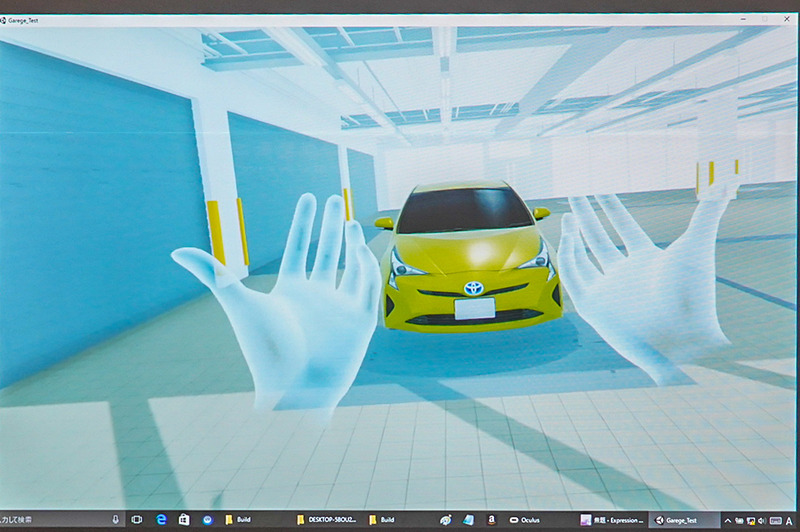Open the volume control tray icon
Screen dimensions: 800x532
762,521
